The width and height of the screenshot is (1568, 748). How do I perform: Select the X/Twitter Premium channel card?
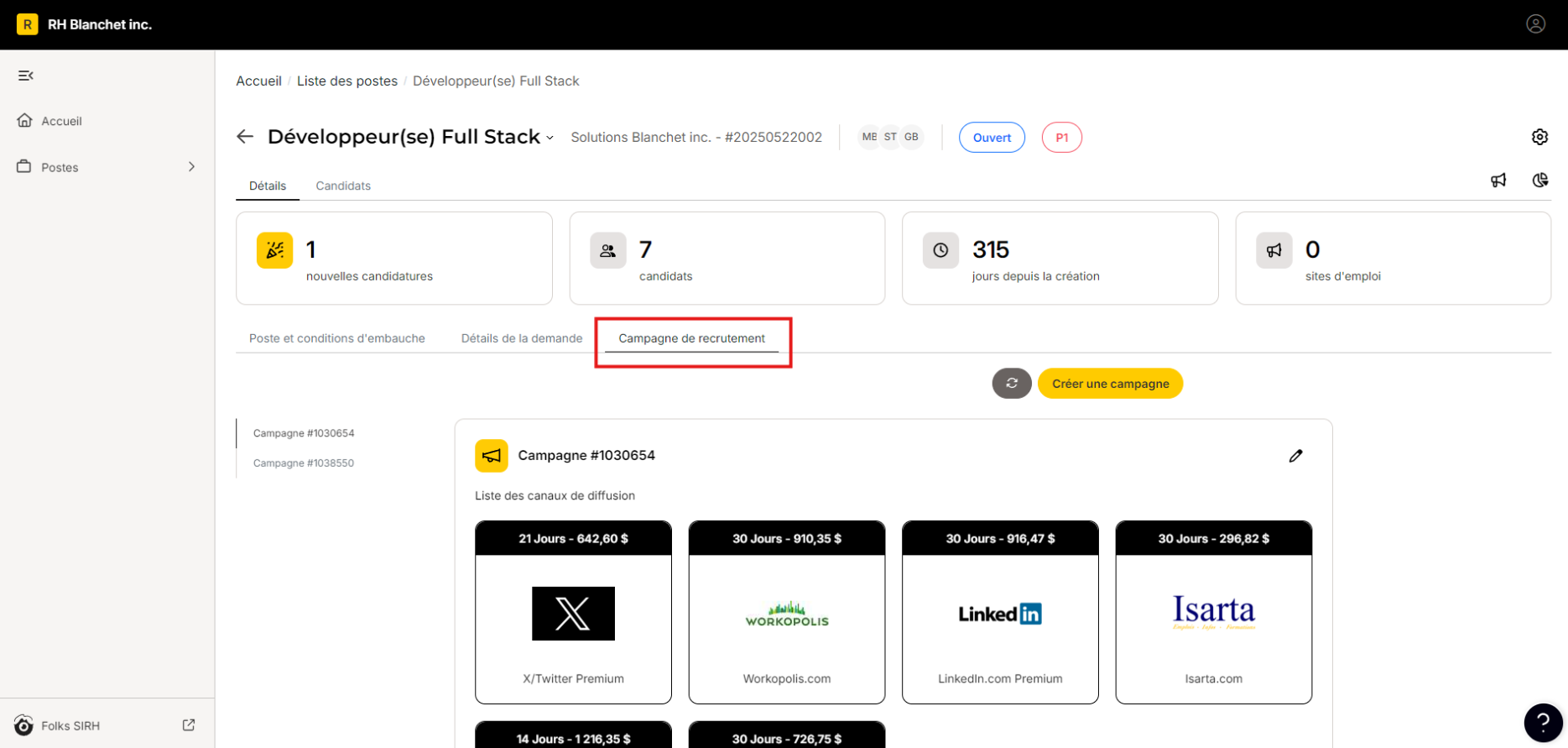click(x=573, y=612)
